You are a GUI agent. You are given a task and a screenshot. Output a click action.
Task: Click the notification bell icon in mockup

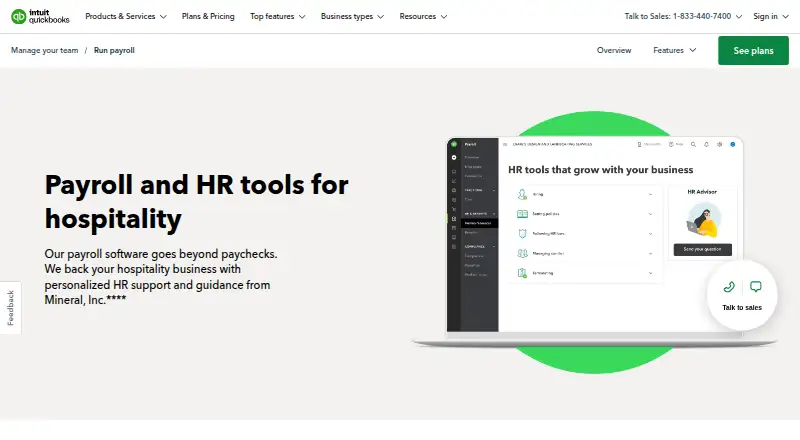click(x=707, y=144)
